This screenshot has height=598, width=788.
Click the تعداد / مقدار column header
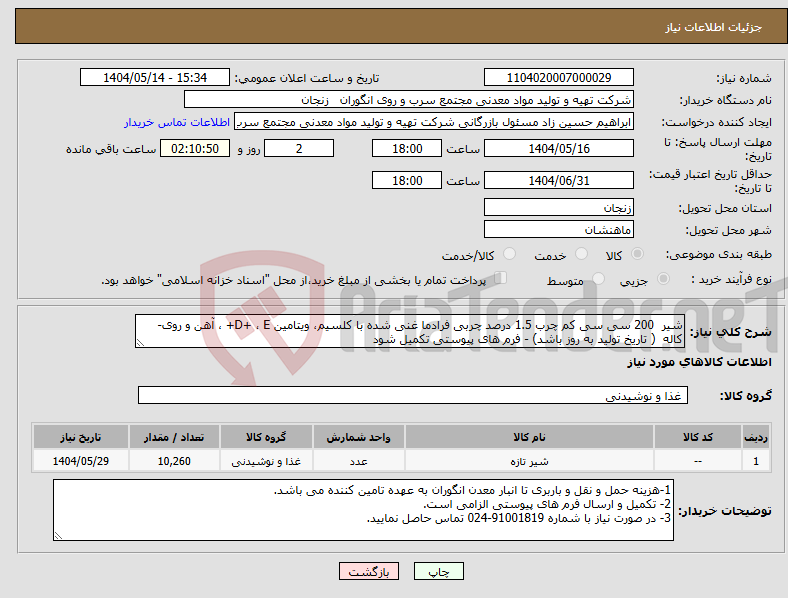[x=174, y=437]
